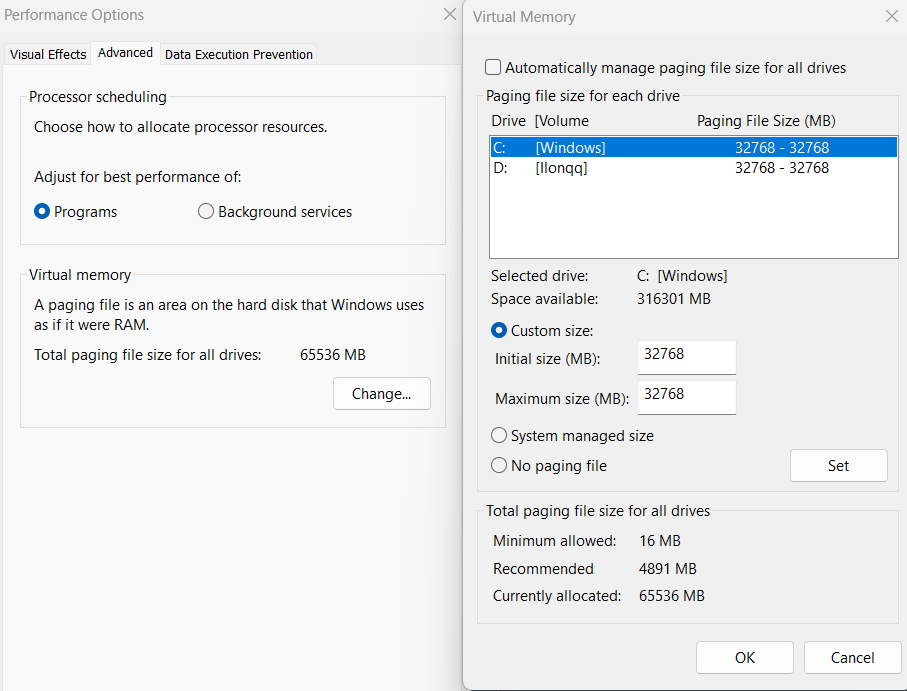Choose the No paging file option
The height and width of the screenshot is (691, 907).
coord(499,466)
